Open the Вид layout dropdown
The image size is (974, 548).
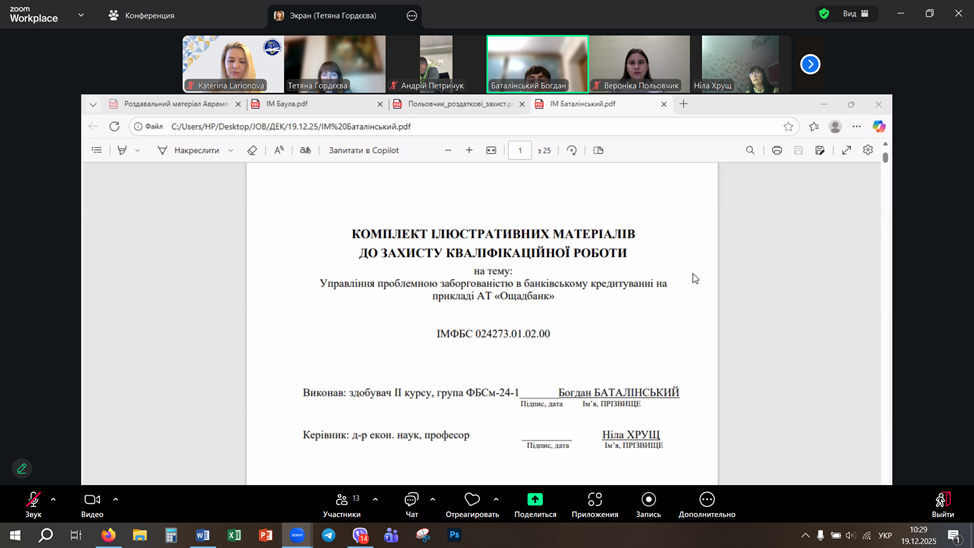pyautogui.click(x=856, y=14)
